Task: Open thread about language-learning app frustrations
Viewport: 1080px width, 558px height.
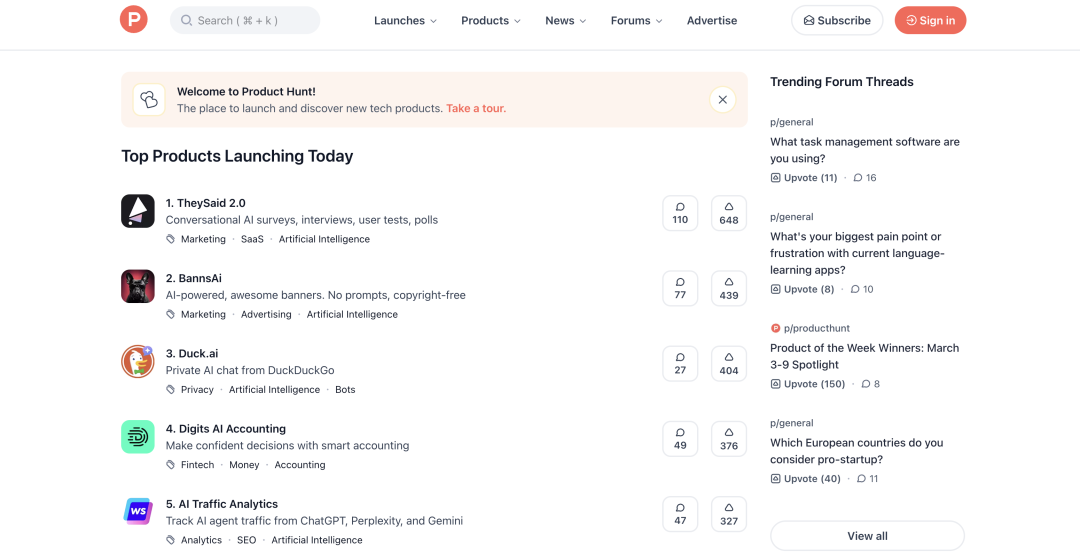Action: 858,253
